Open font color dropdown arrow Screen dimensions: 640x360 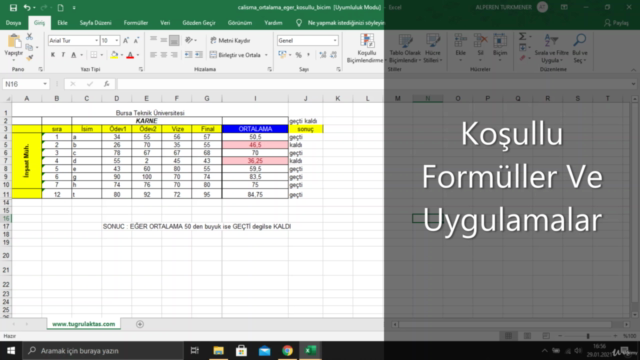pos(138,55)
